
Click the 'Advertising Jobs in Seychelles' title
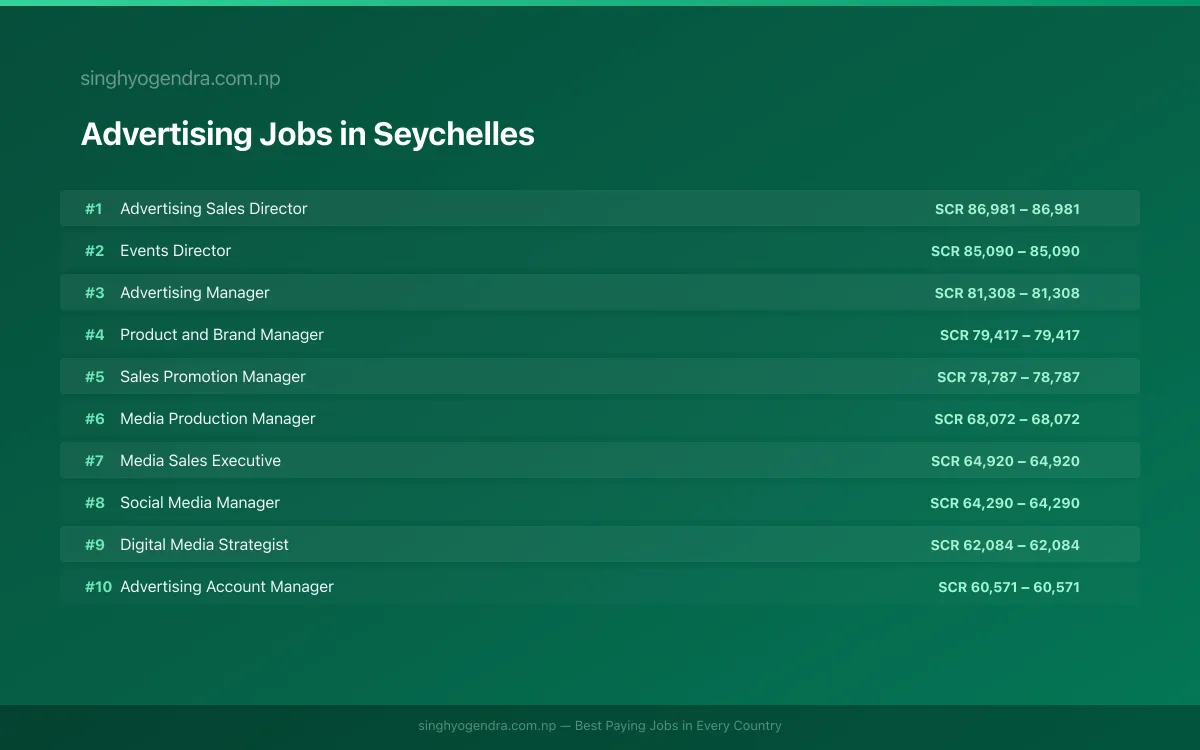pos(308,134)
